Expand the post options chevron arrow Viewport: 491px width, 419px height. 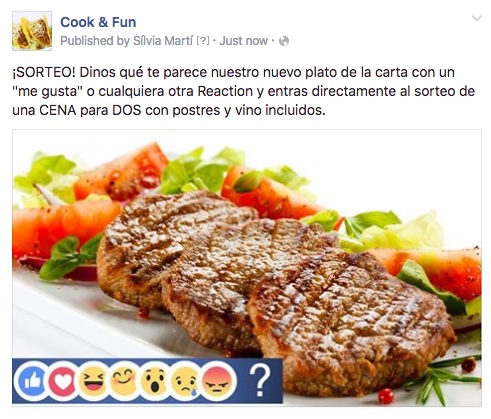pyautogui.click(x=477, y=18)
